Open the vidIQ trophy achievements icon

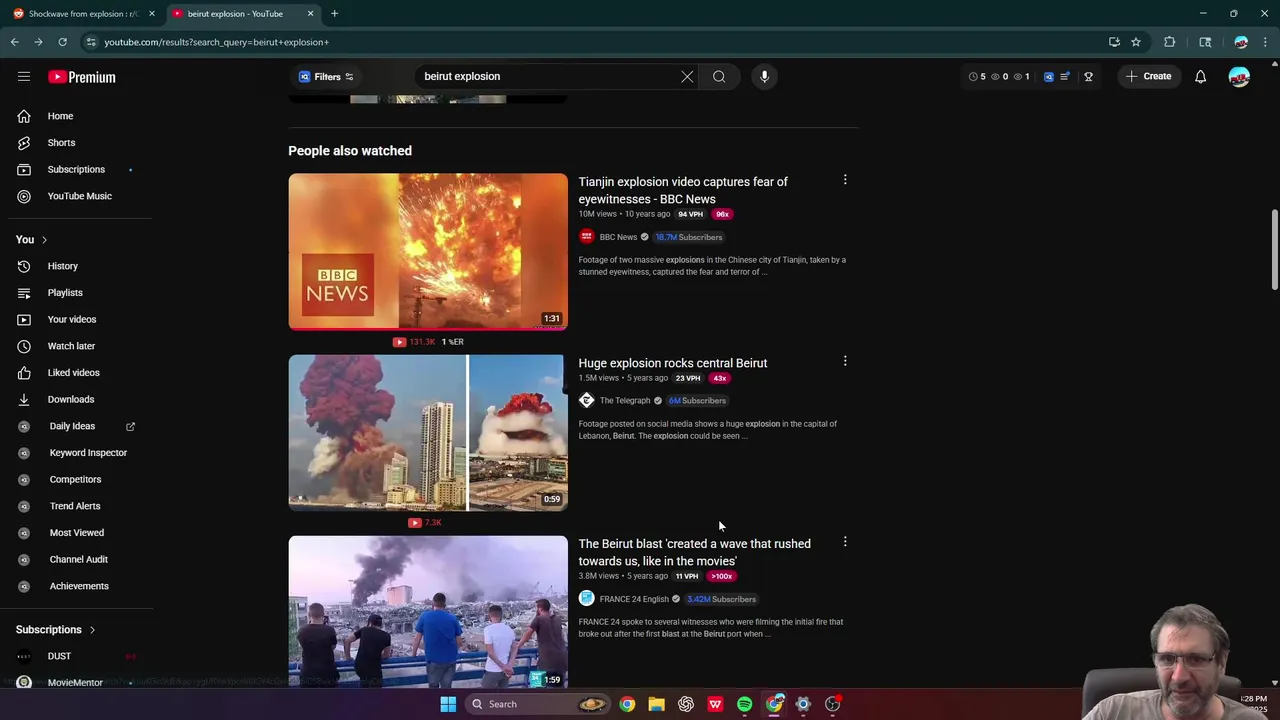tap(1088, 77)
